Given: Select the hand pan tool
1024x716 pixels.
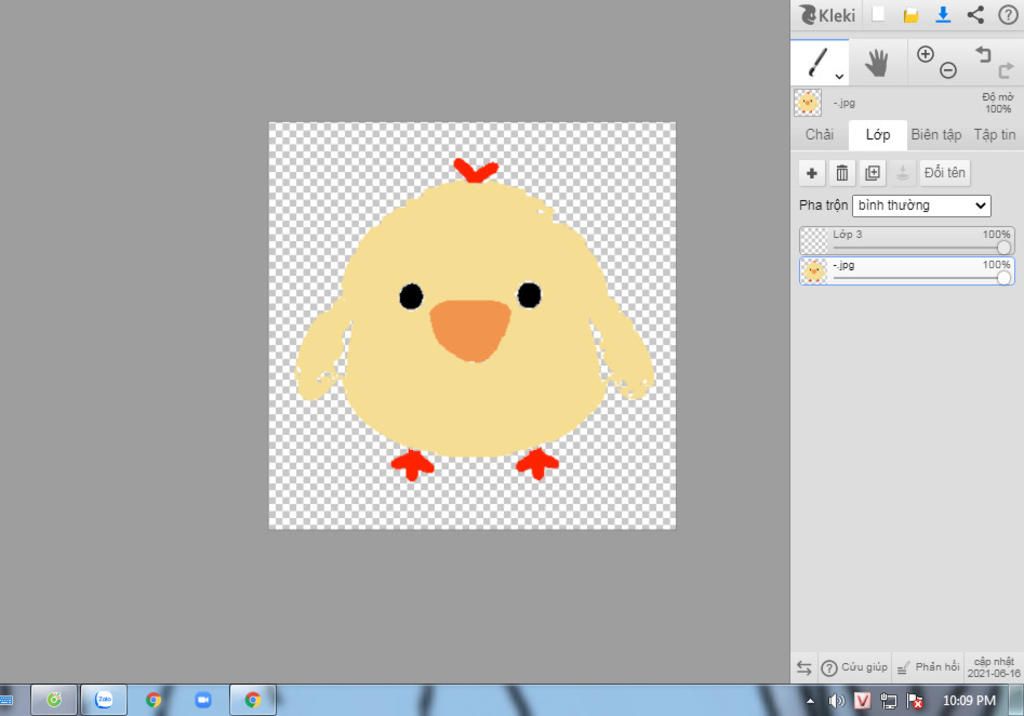Looking at the screenshot, I should (x=876, y=63).
